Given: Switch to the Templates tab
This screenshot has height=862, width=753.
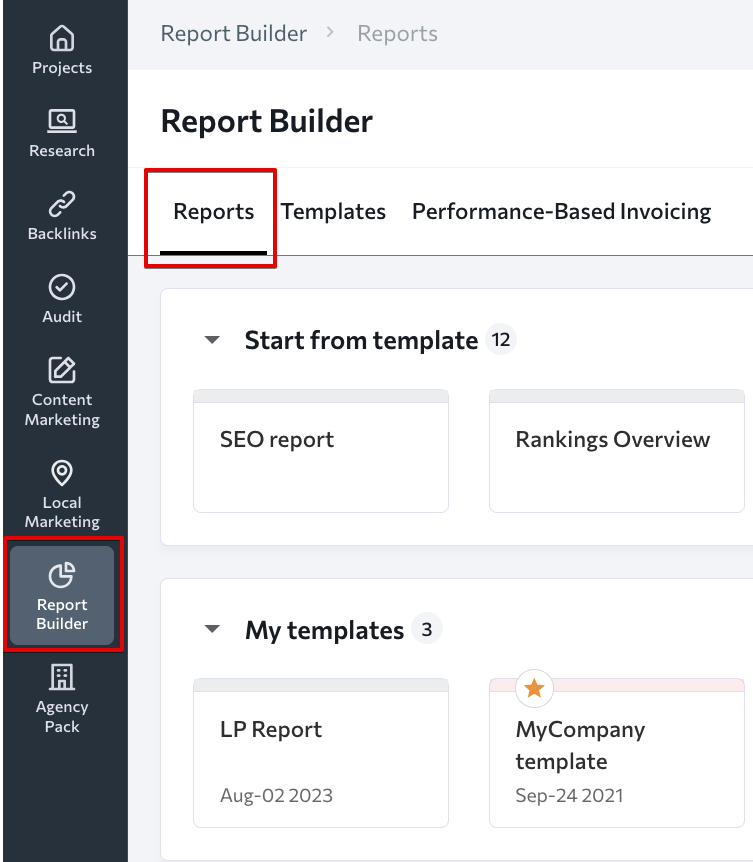Looking at the screenshot, I should click(x=333, y=212).
